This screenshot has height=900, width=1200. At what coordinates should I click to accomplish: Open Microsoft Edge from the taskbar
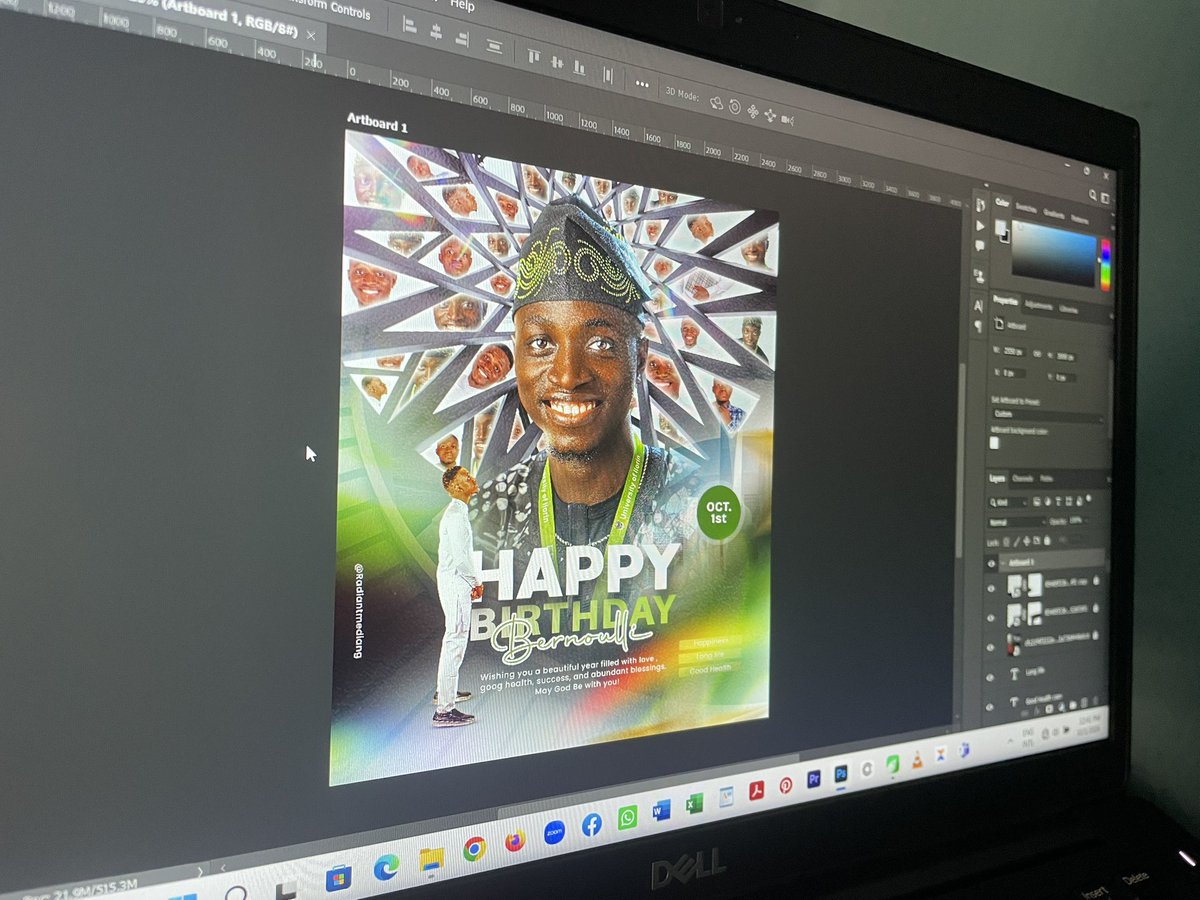click(x=386, y=867)
